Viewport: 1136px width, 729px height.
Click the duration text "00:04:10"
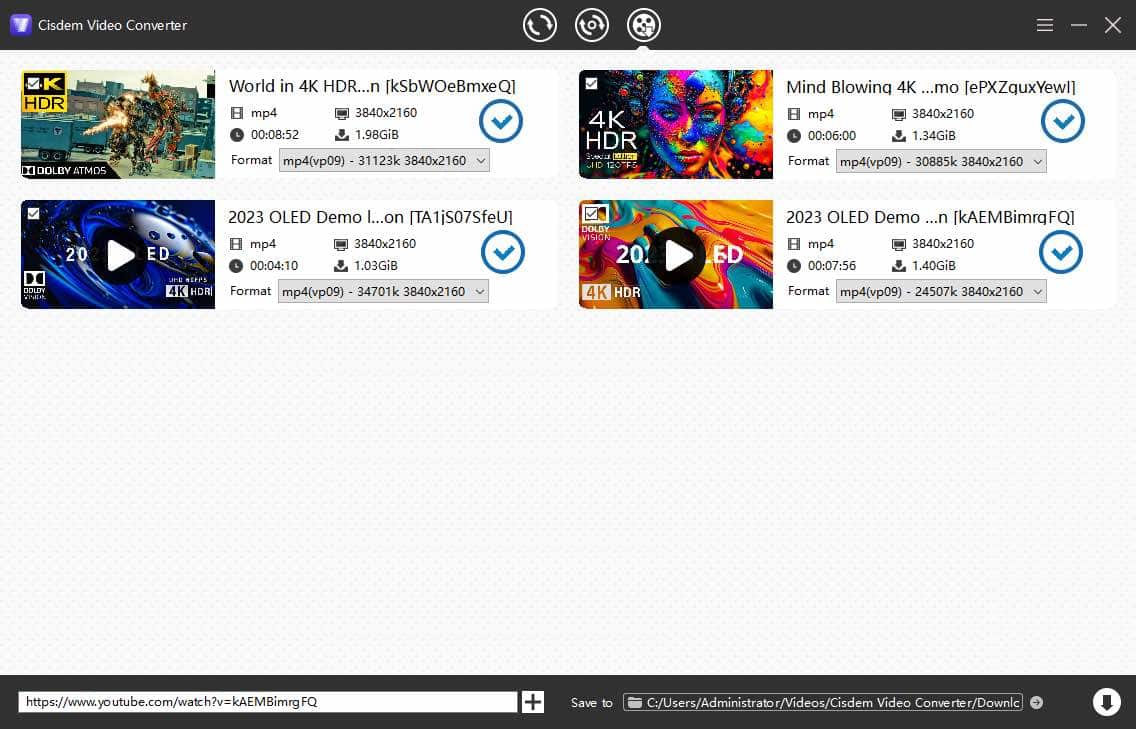click(274, 266)
